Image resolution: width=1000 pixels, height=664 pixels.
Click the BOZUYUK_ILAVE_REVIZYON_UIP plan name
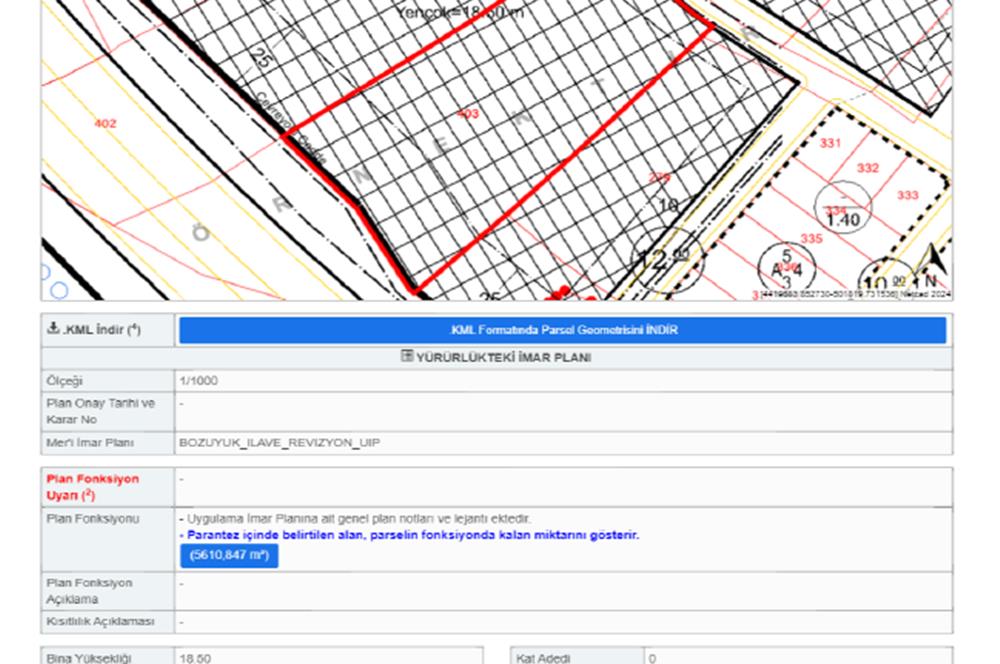(279, 442)
